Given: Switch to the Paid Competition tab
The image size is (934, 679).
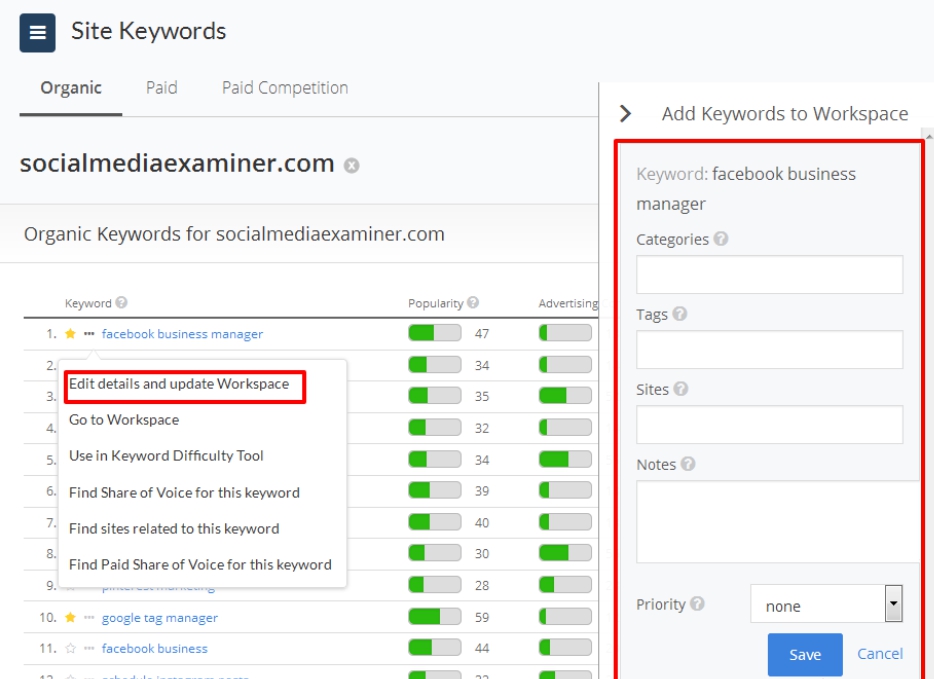Looking at the screenshot, I should point(285,88).
